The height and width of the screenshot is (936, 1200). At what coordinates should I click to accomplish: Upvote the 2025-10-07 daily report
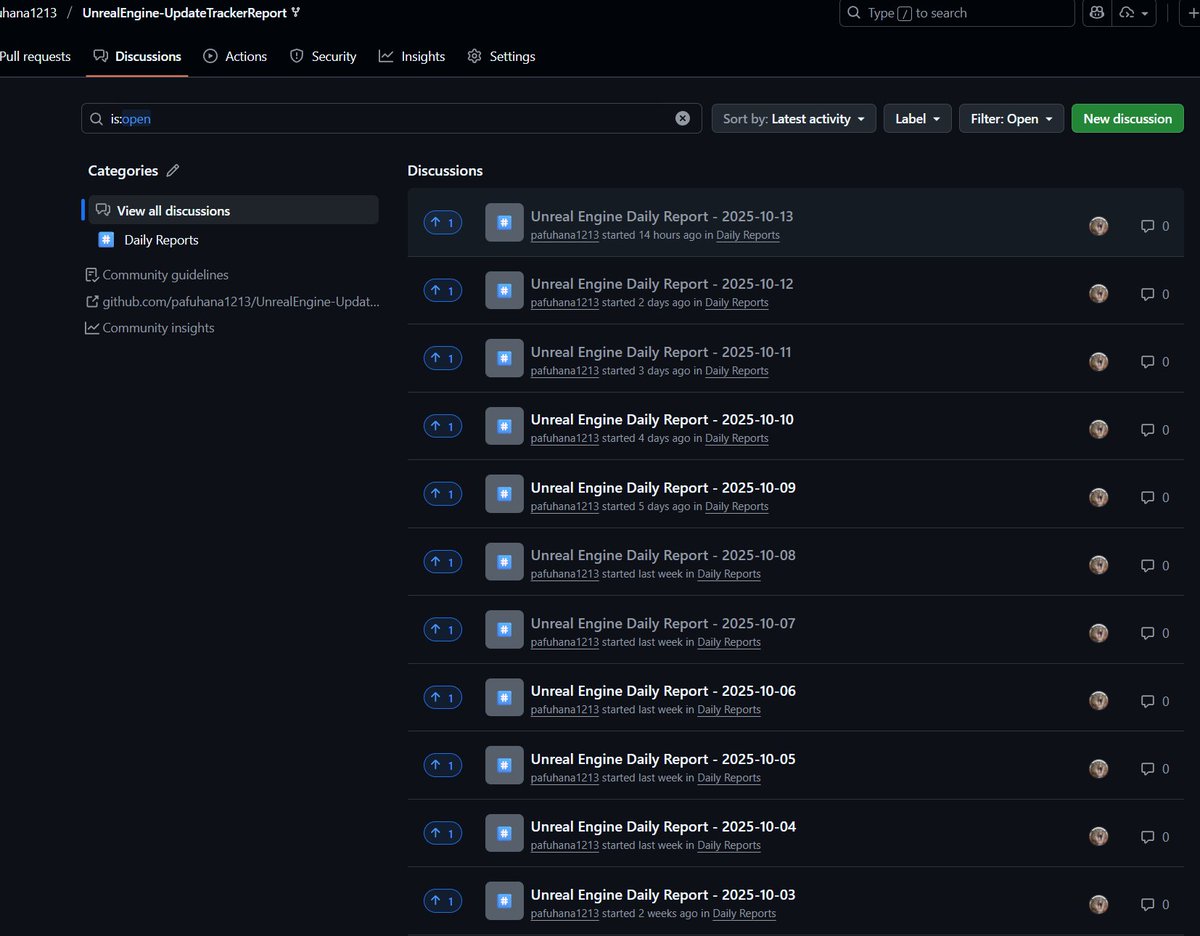click(x=443, y=630)
